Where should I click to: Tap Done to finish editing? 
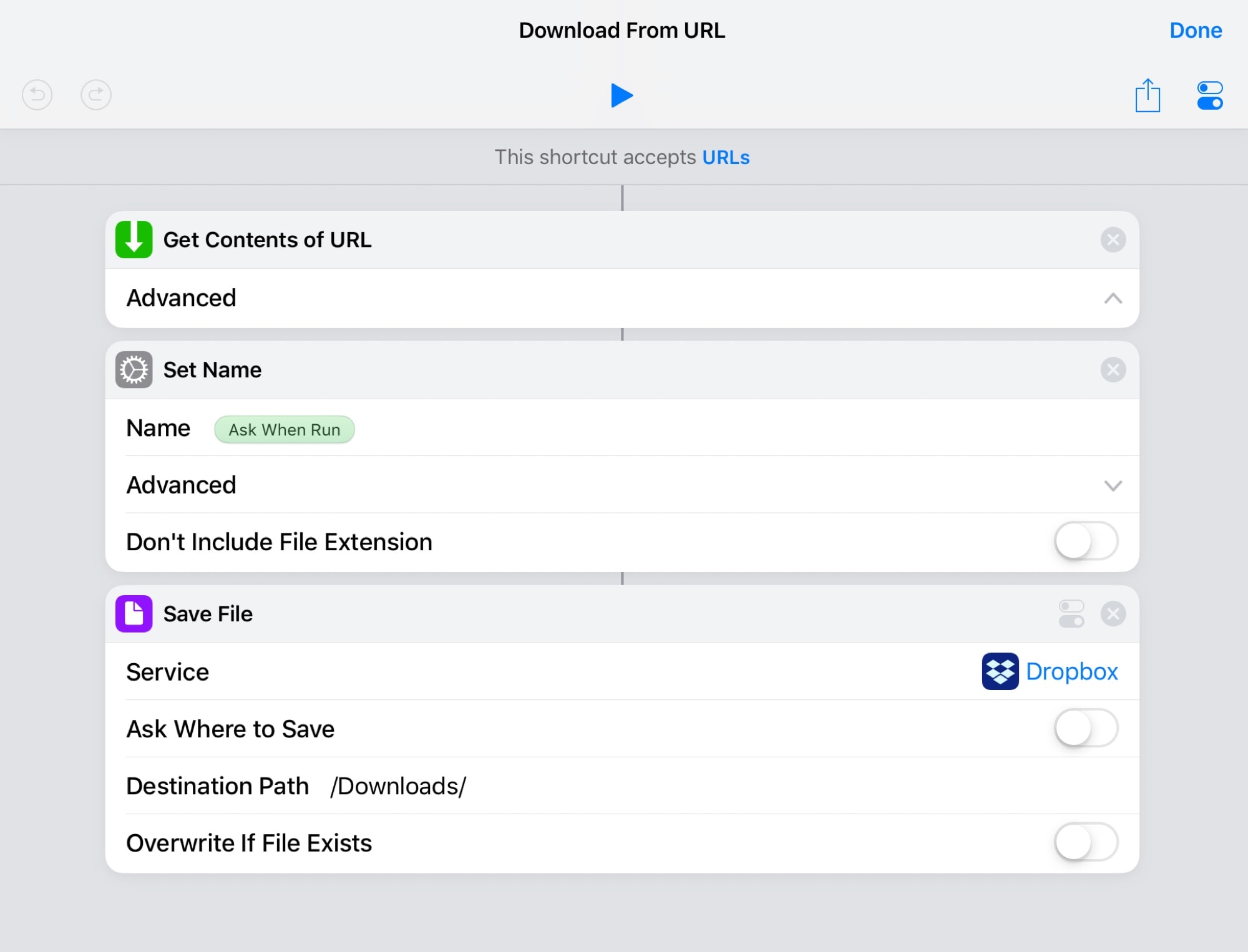click(1196, 30)
